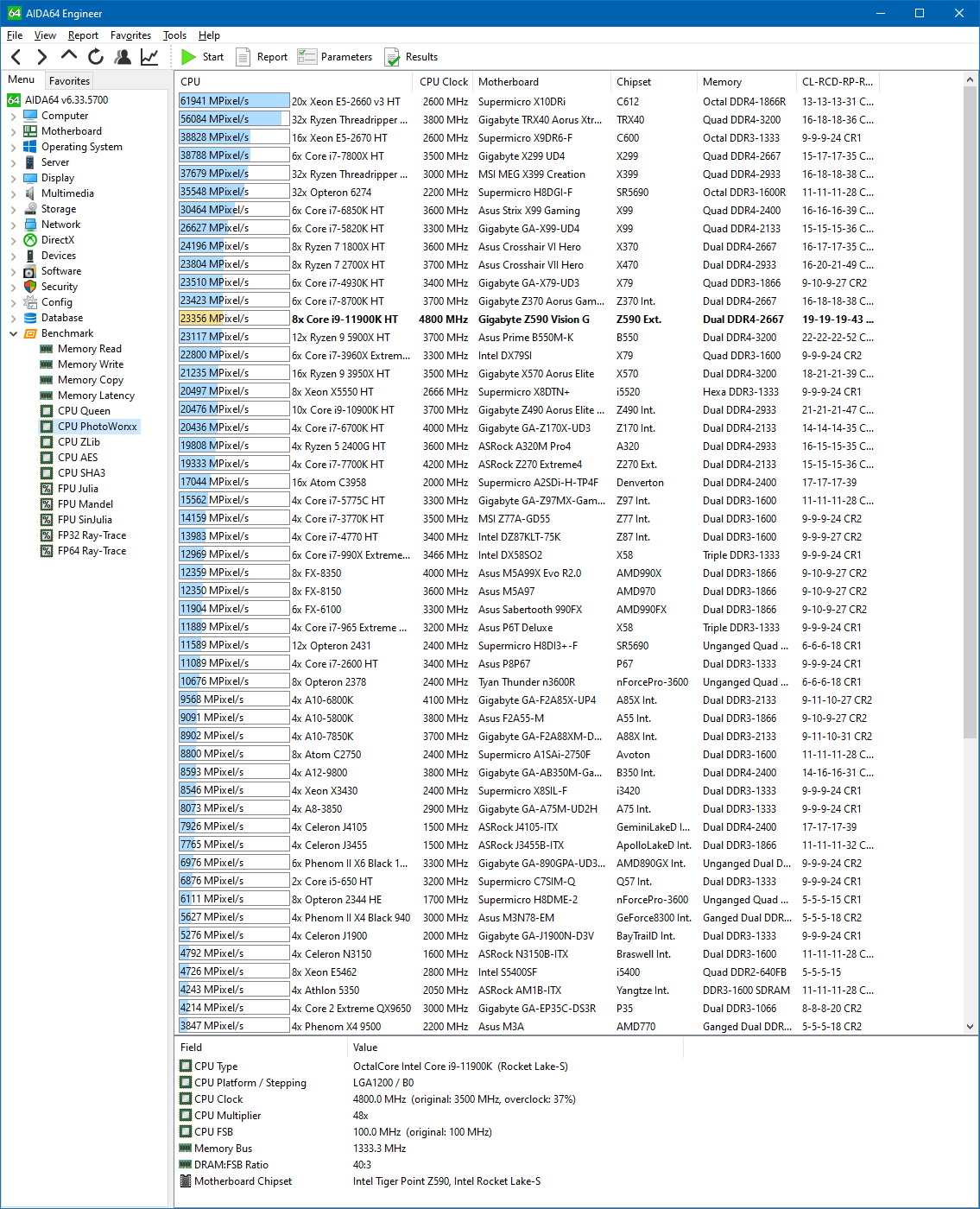The width and height of the screenshot is (980, 1209).
Task: Select the Network icon in tree
Action: 30,225
